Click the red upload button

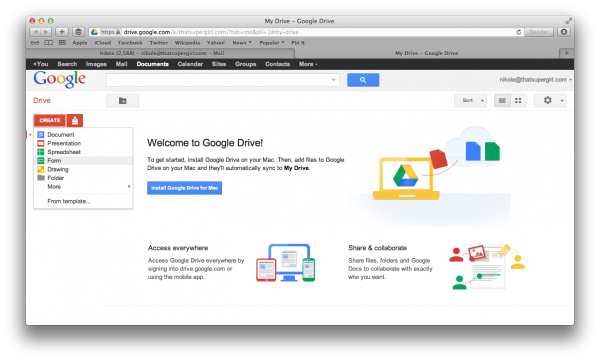[75, 120]
